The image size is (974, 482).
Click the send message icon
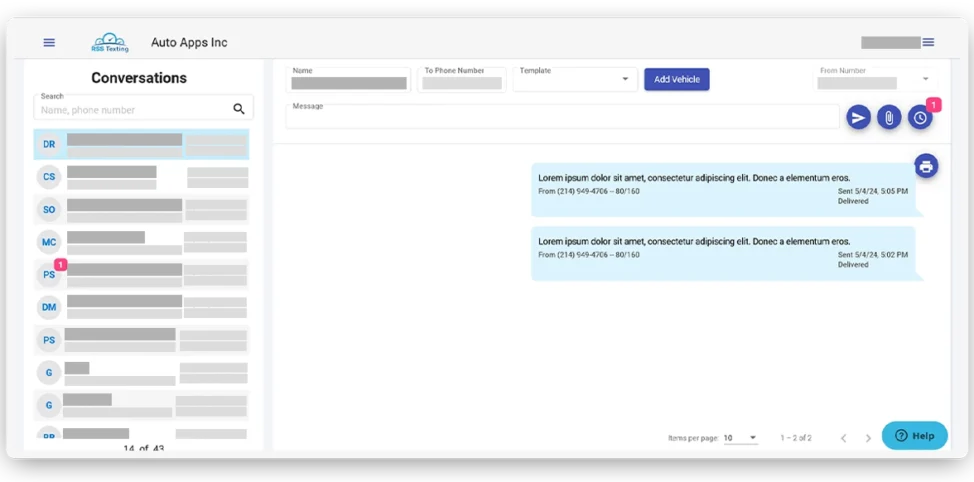click(858, 118)
